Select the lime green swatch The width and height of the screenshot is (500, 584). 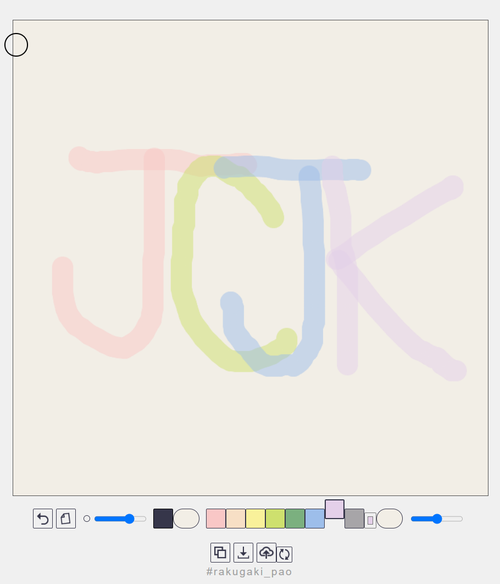(275, 519)
